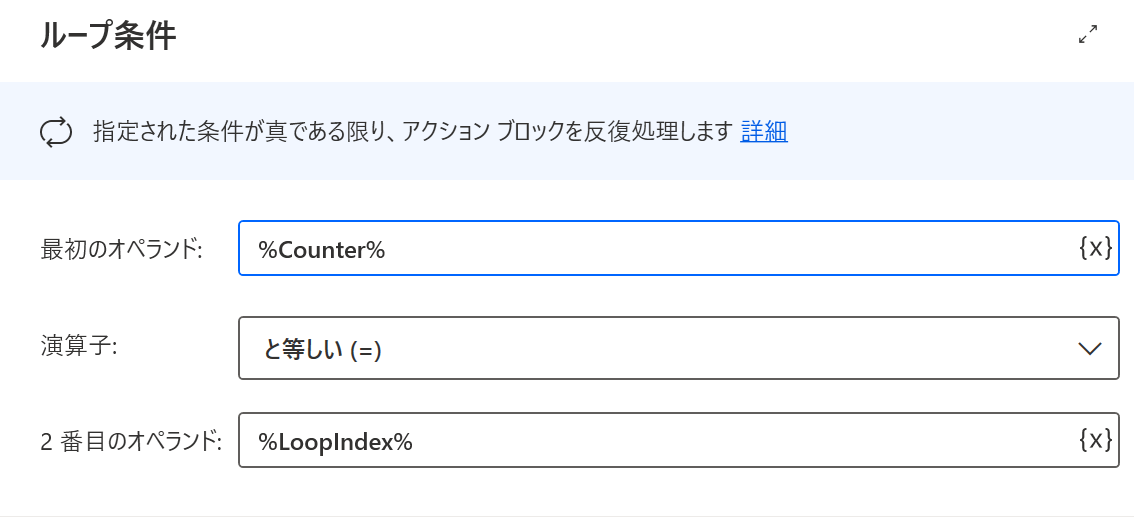The width and height of the screenshot is (1134, 517).
Task: Click the ループ条件 dialog title
Action: pos(108,36)
